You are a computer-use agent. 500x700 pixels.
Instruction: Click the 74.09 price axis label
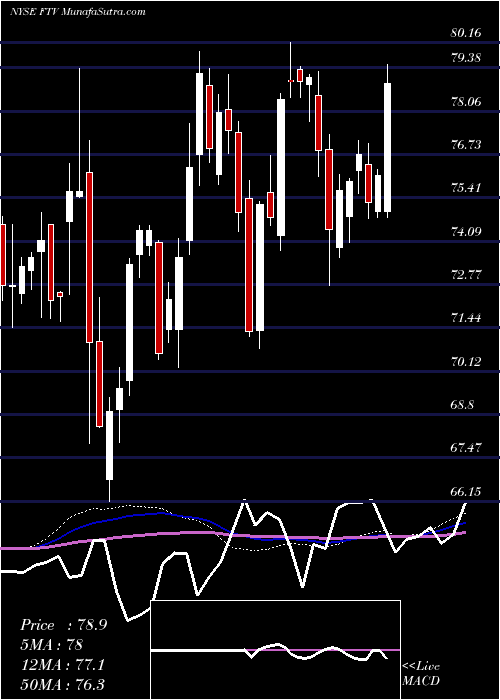click(x=467, y=231)
